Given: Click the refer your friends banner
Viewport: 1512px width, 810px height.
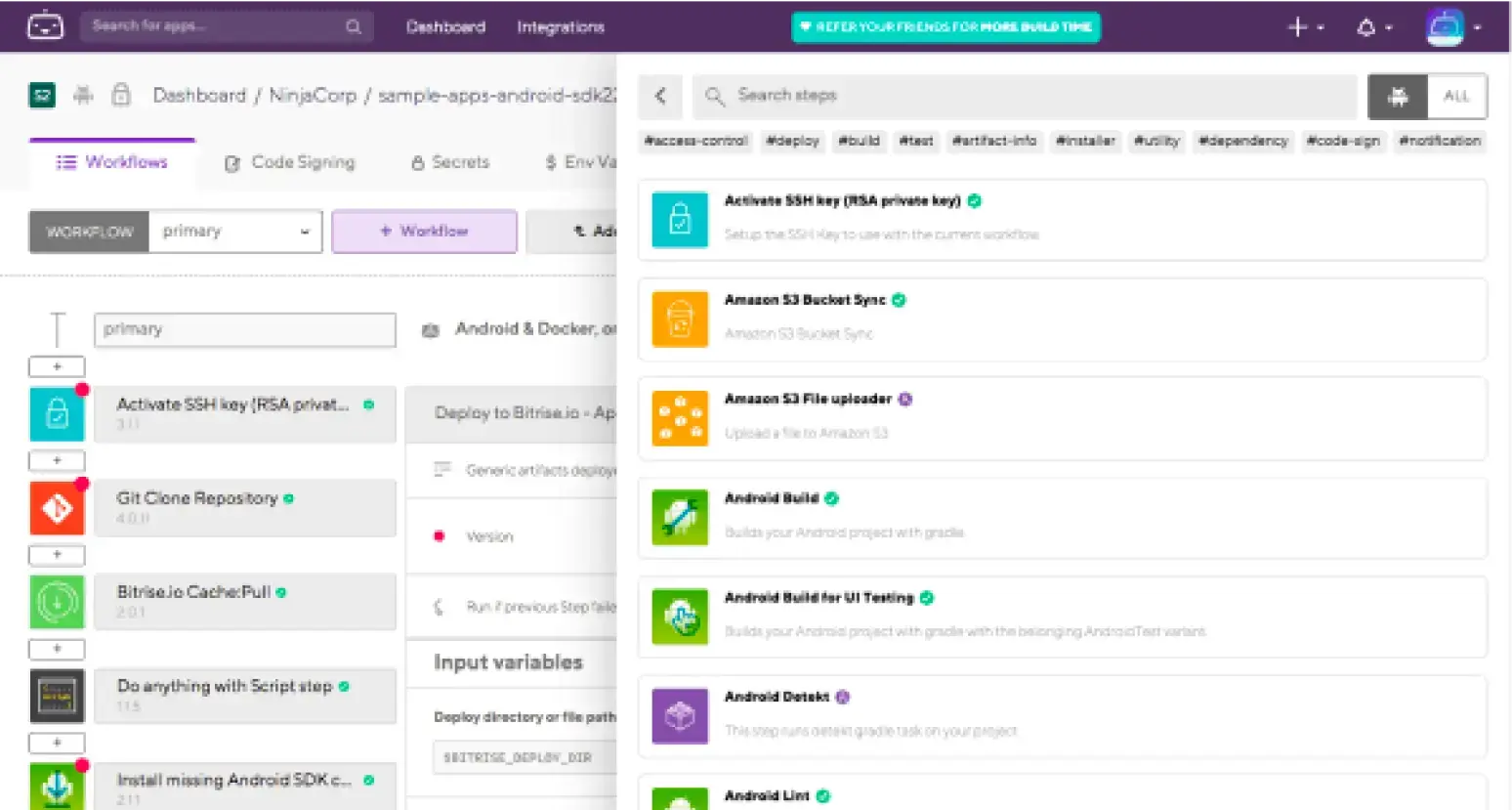Looking at the screenshot, I should click(945, 26).
